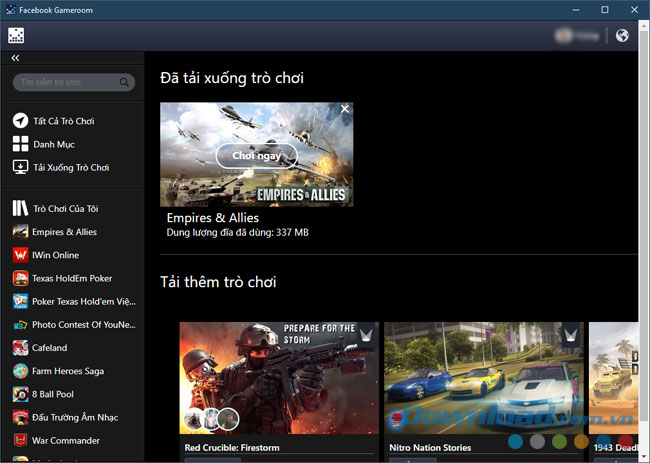This screenshot has width=650, height=463.
Task: Select Tải Xuống Trò Chơi menu item
Action: pyautogui.click(x=70, y=167)
